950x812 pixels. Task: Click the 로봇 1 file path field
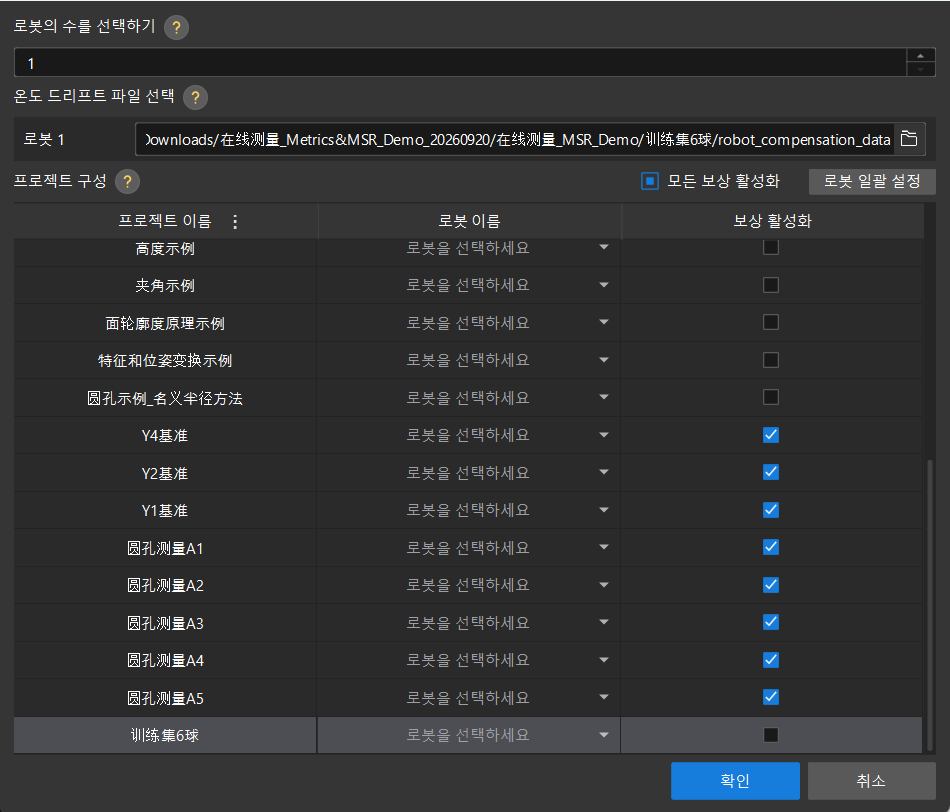[x=515, y=139]
